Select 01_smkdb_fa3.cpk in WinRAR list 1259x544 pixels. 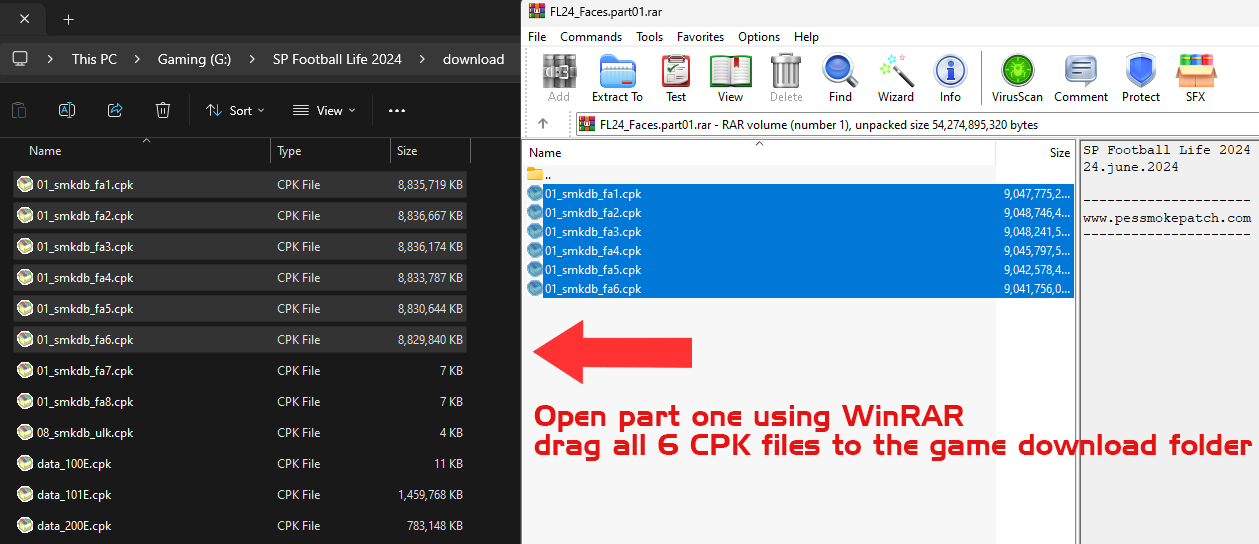pos(593,232)
